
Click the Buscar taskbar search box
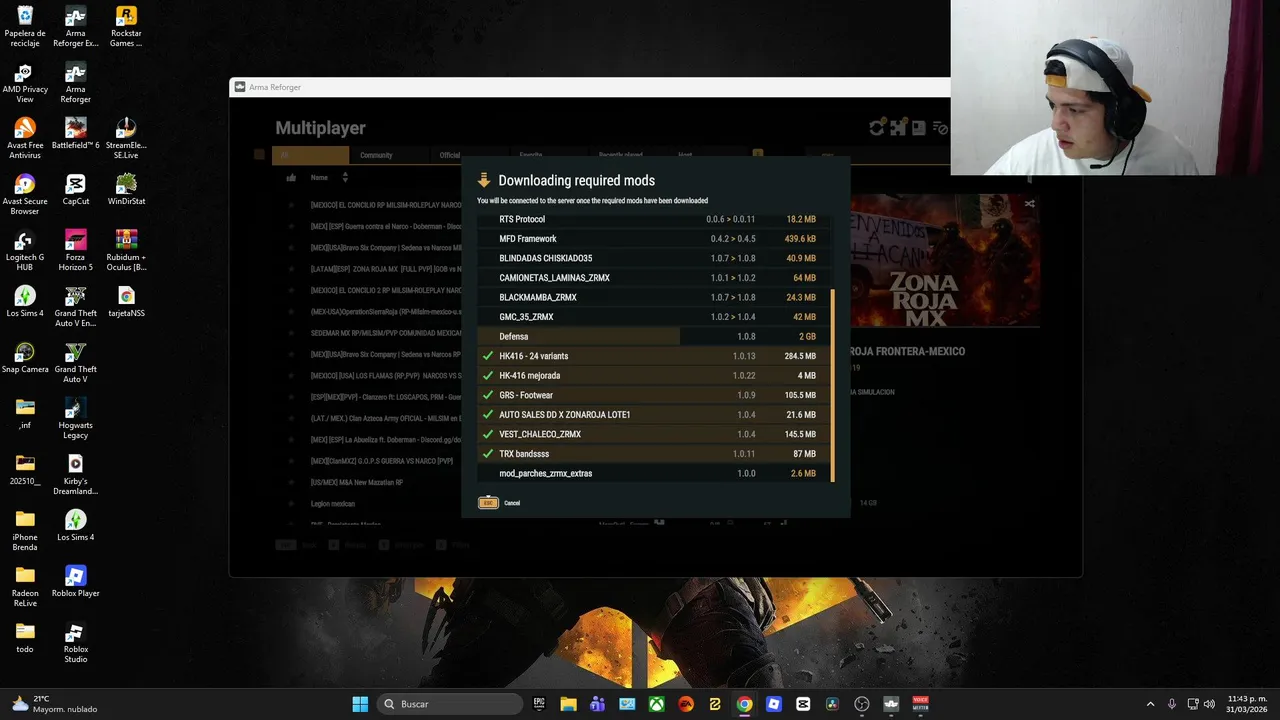click(x=449, y=704)
